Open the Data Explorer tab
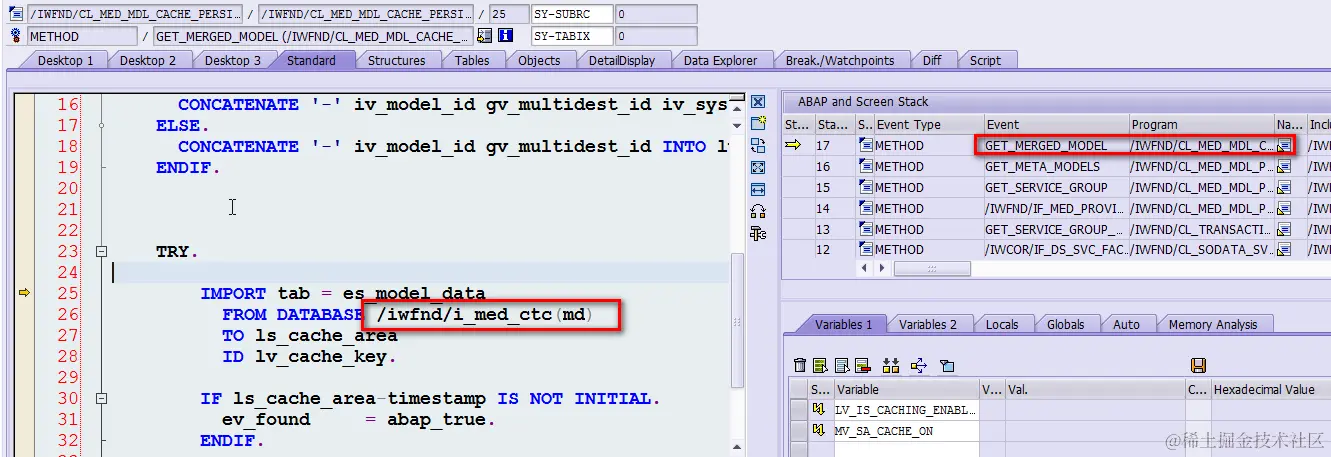 point(720,60)
